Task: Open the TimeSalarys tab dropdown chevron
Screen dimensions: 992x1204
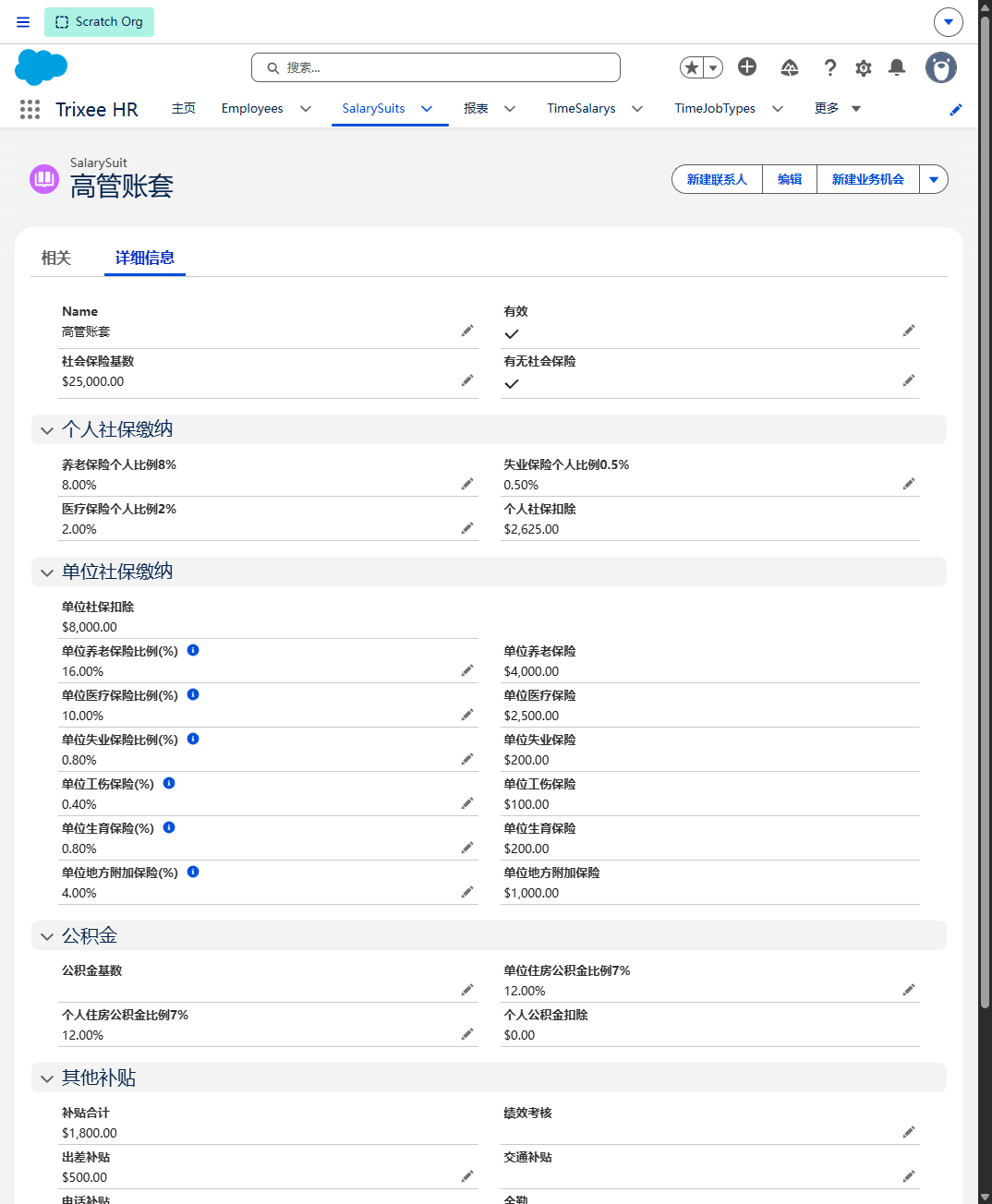Action: [x=637, y=109]
